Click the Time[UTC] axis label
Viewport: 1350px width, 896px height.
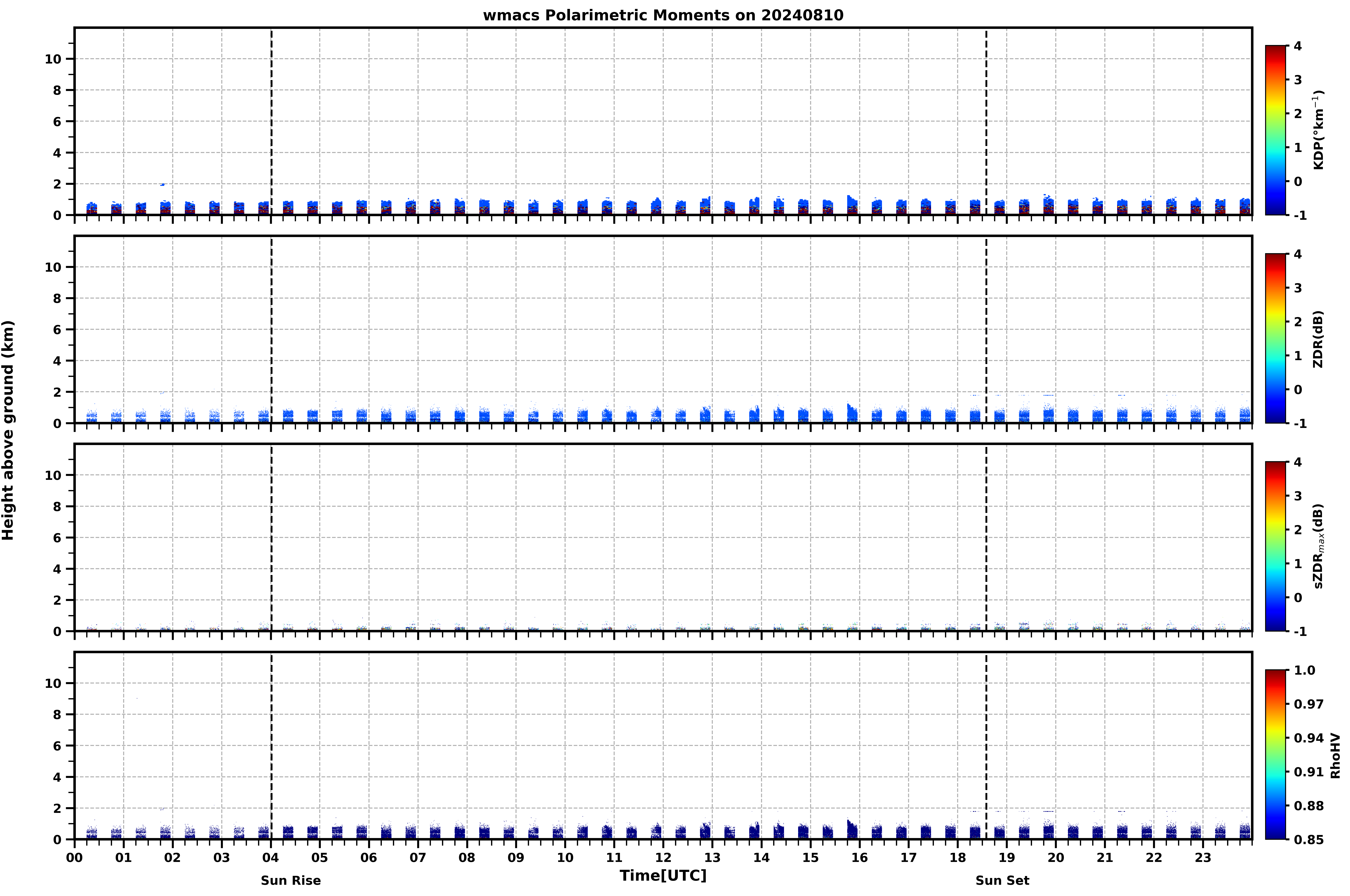tap(663, 875)
